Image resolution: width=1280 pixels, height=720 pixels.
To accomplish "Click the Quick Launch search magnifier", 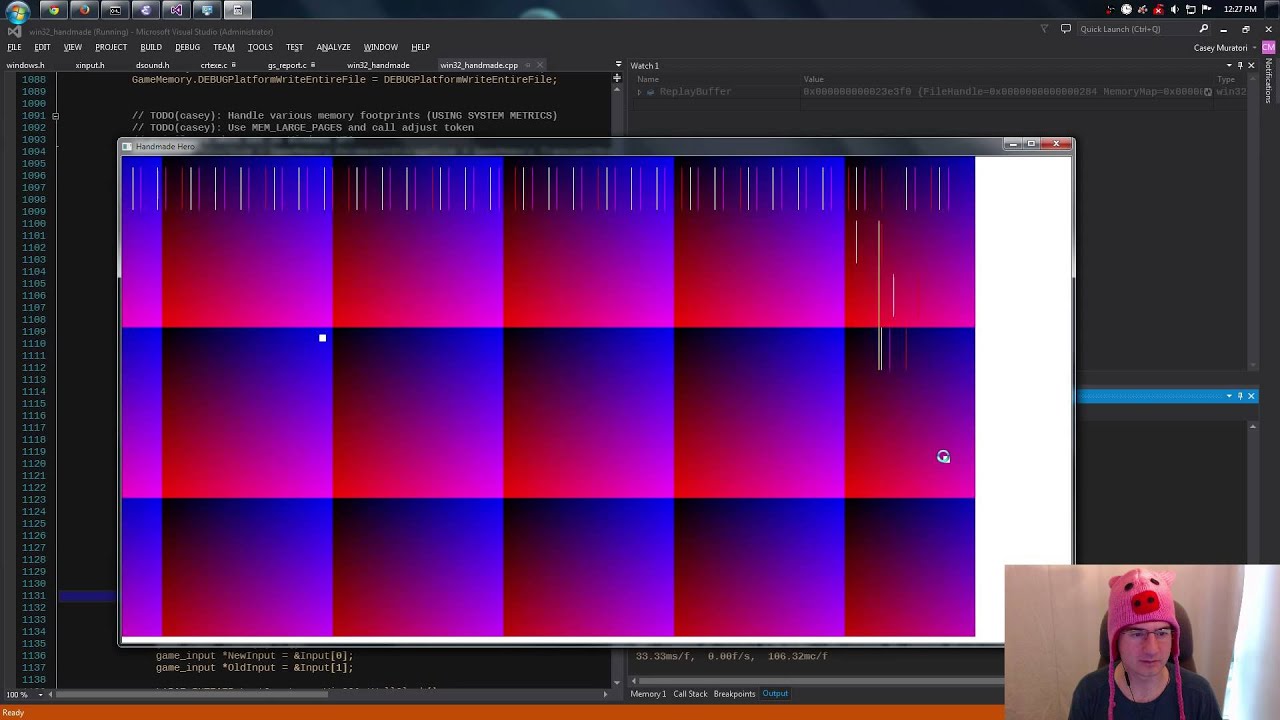I will pyautogui.click(x=1204, y=29).
